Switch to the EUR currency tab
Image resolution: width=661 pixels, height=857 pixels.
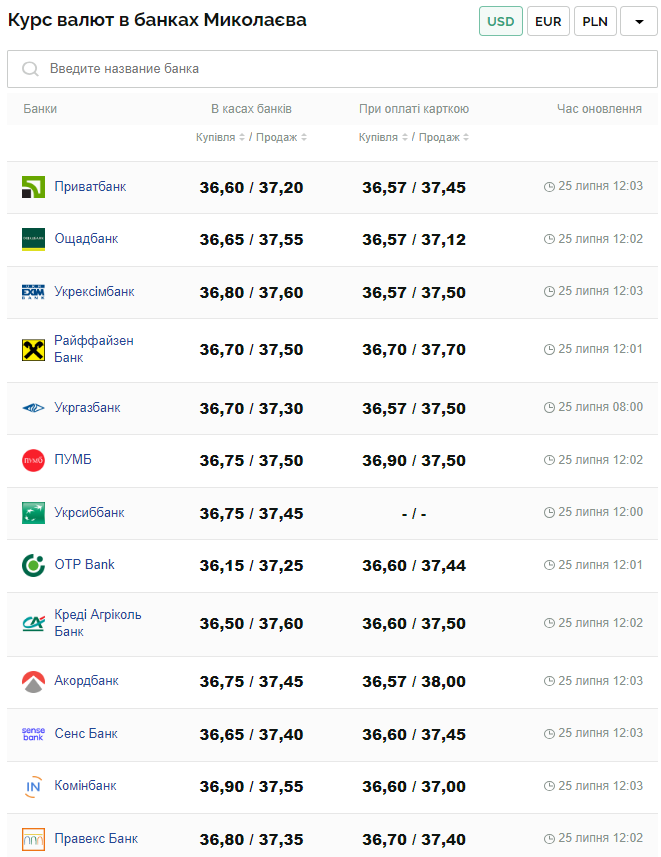(x=548, y=21)
